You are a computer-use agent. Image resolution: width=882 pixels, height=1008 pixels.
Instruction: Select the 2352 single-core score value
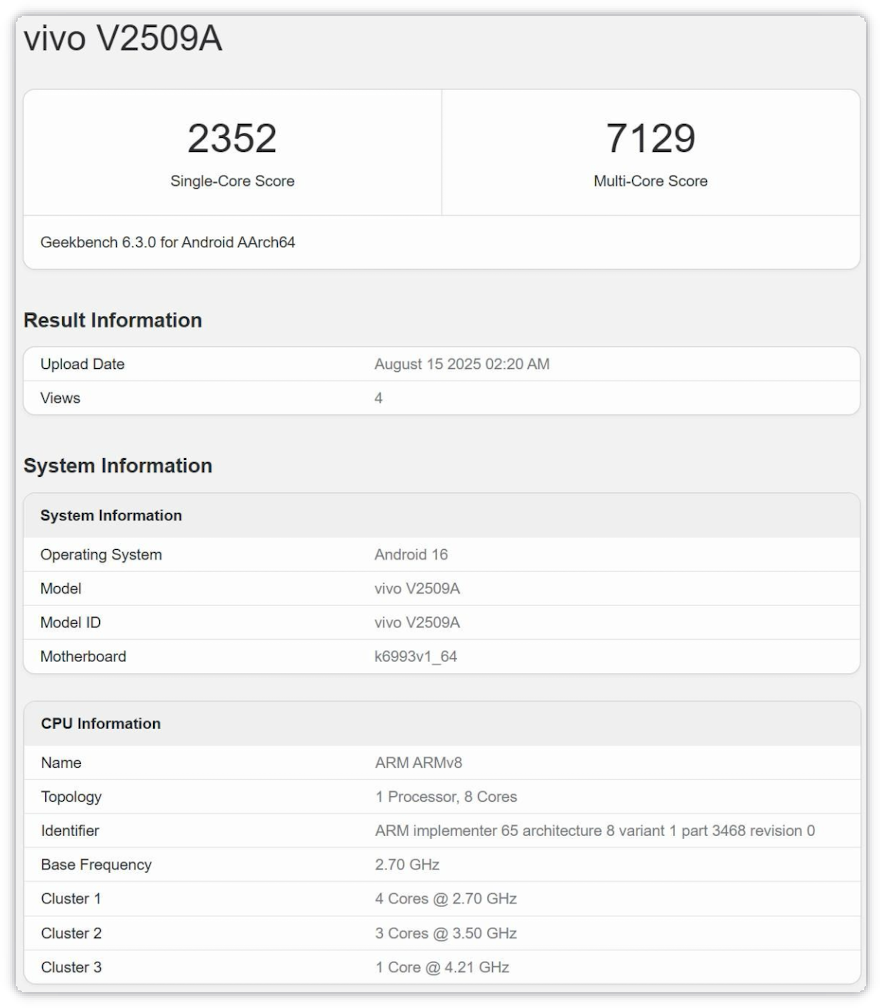point(232,139)
